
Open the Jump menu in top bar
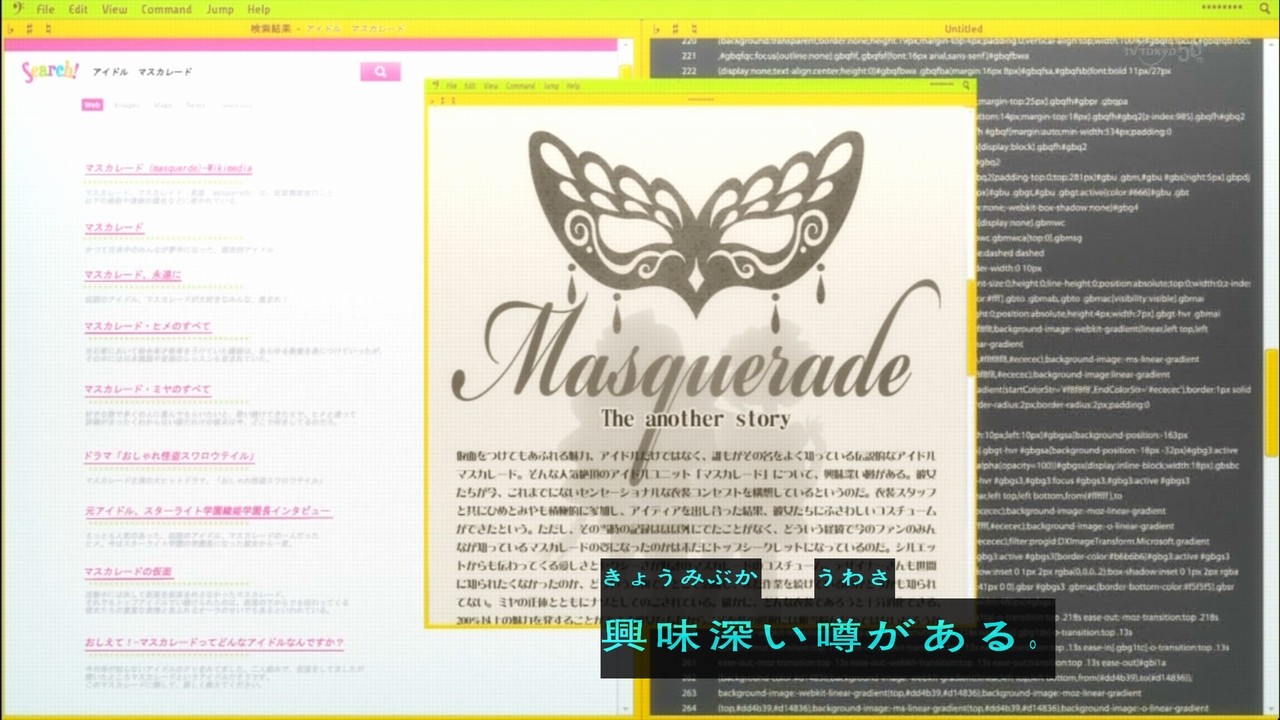[x=220, y=10]
